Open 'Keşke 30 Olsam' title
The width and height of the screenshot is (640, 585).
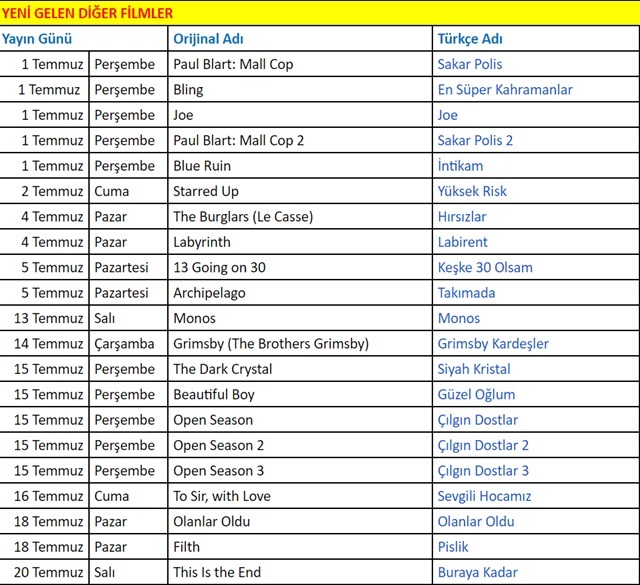485,268
